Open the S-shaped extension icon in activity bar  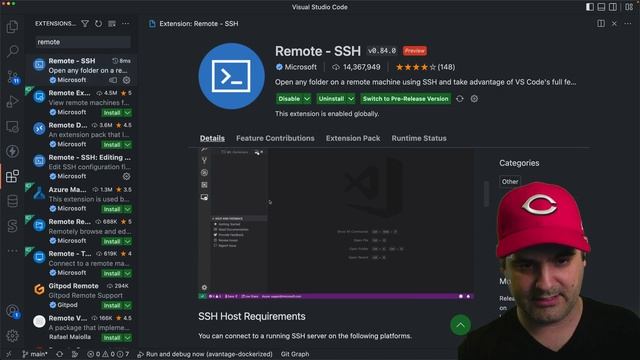pyautogui.click(x=12, y=226)
